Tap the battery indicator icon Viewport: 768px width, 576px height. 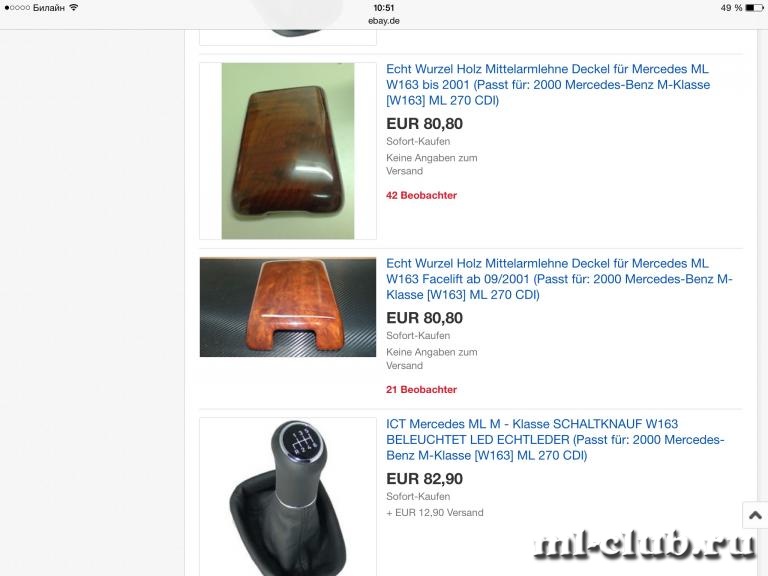click(x=754, y=8)
